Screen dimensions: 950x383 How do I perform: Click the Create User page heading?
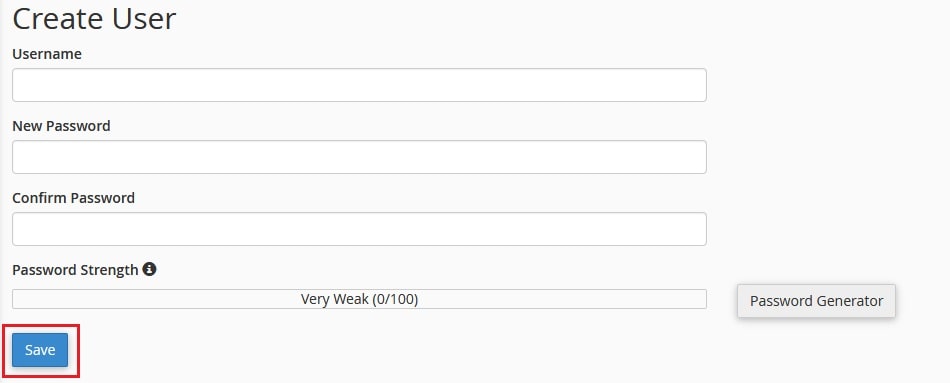[94, 18]
